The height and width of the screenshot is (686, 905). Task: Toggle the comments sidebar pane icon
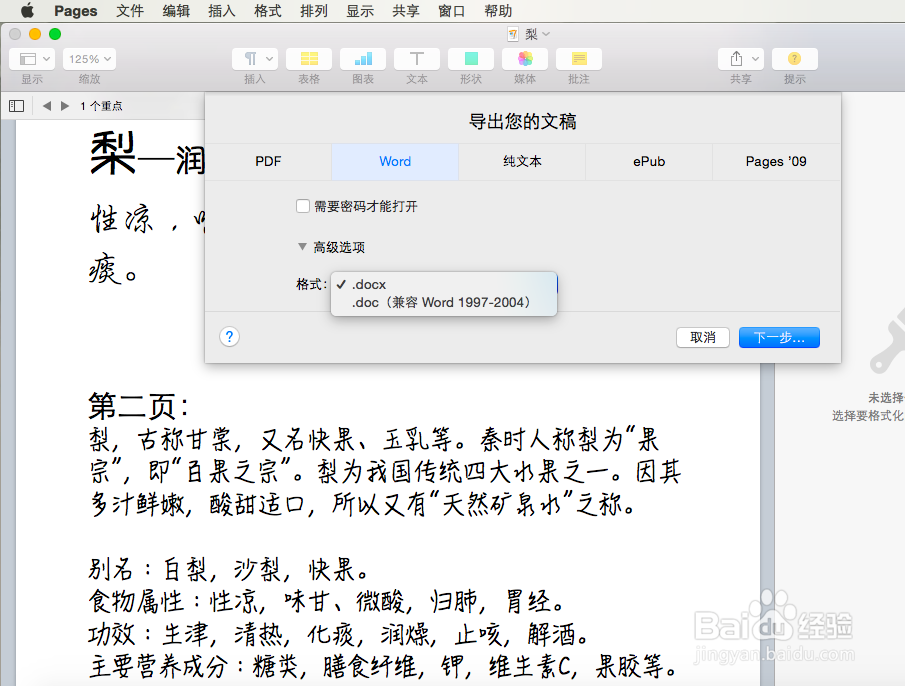pyautogui.click(x=16, y=106)
